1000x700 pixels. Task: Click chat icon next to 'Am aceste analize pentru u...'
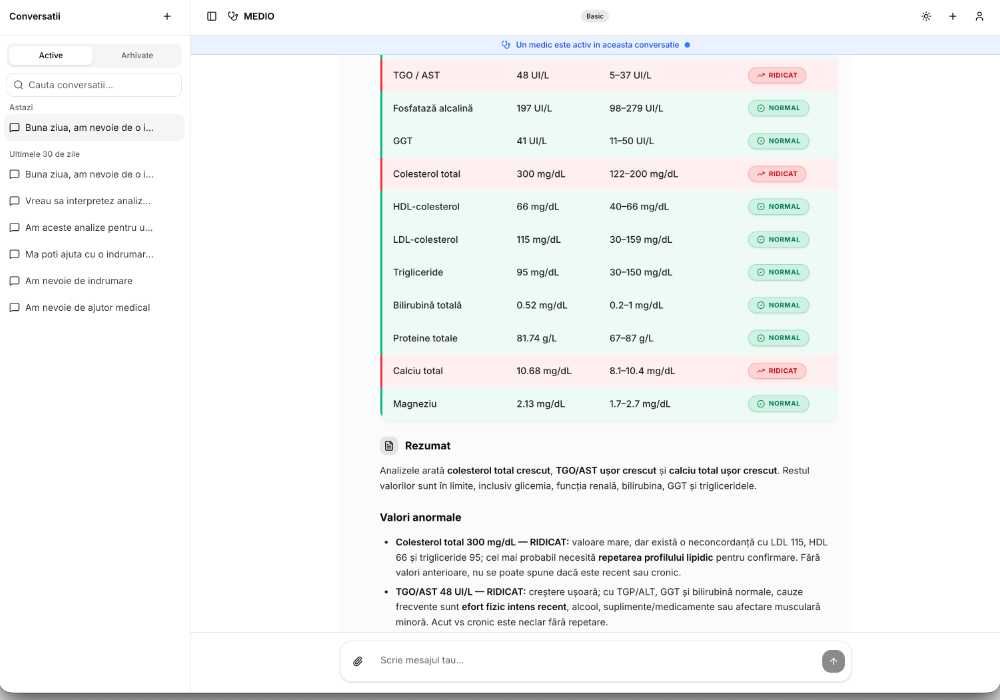click(x=15, y=228)
